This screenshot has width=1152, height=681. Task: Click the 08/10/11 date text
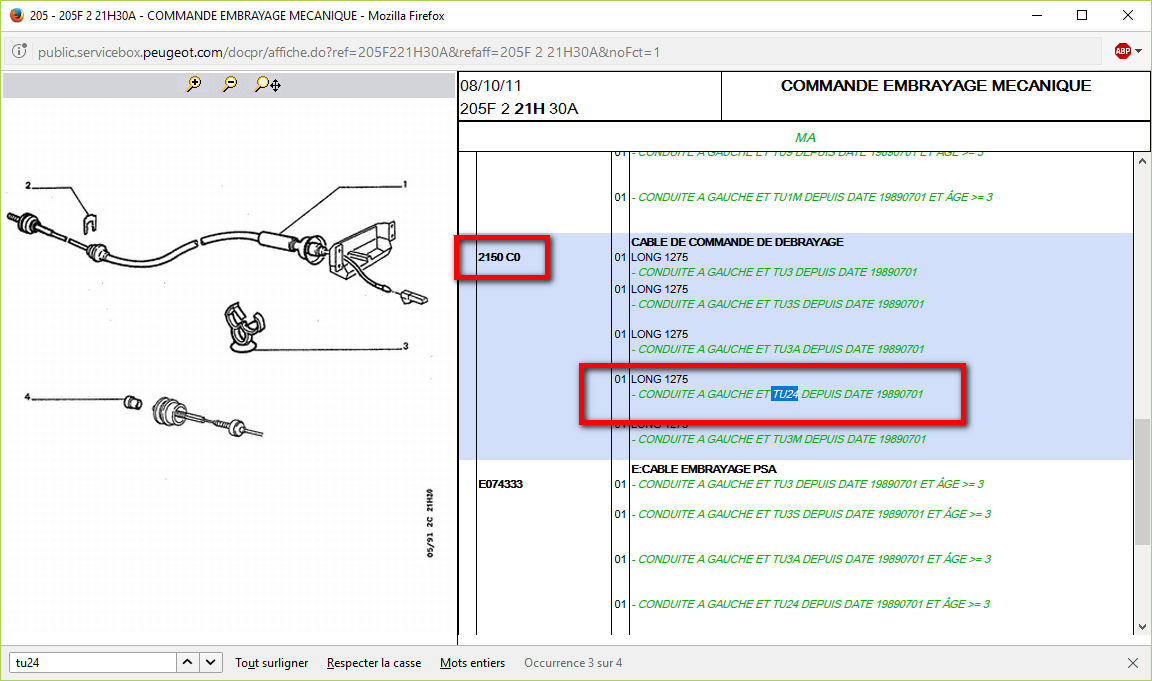[x=491, y=86]
